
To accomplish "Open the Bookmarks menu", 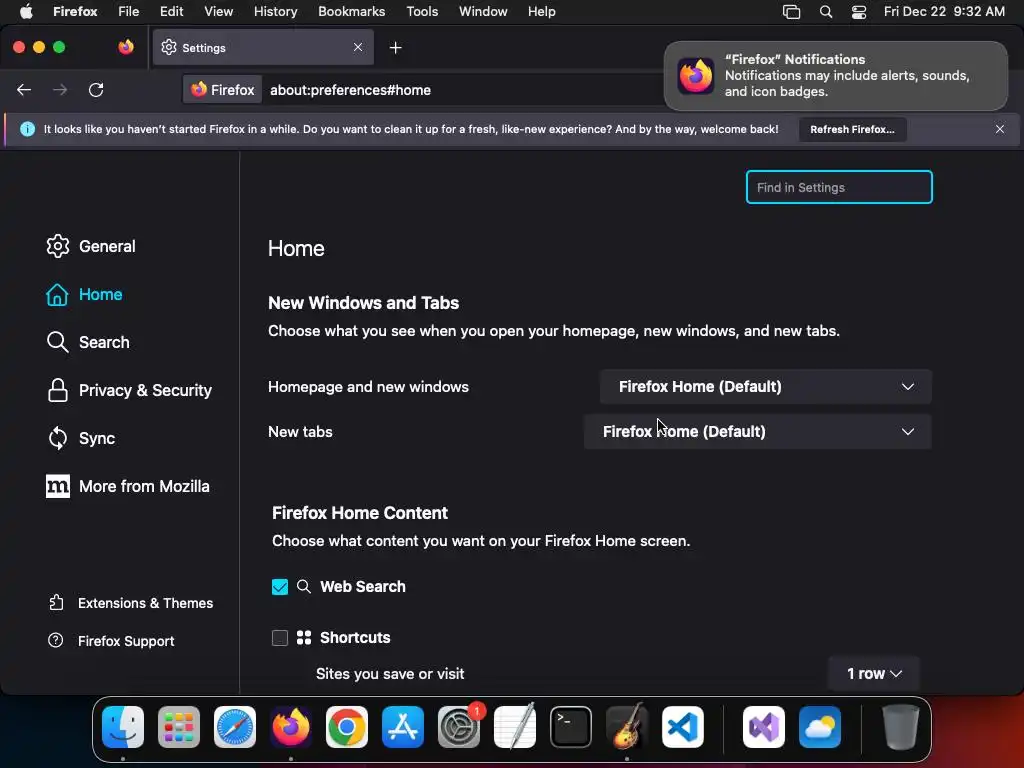I will click(351, 12).
